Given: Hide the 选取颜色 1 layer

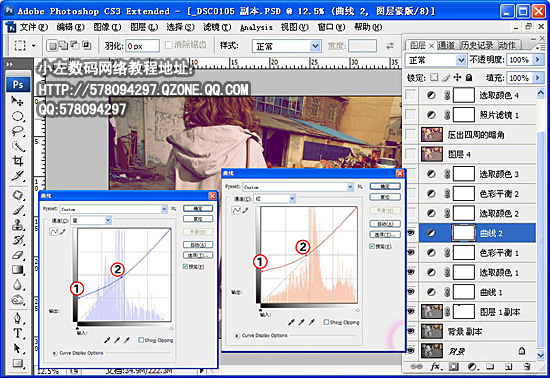Looking at the screenshot, I should [410, 272].
